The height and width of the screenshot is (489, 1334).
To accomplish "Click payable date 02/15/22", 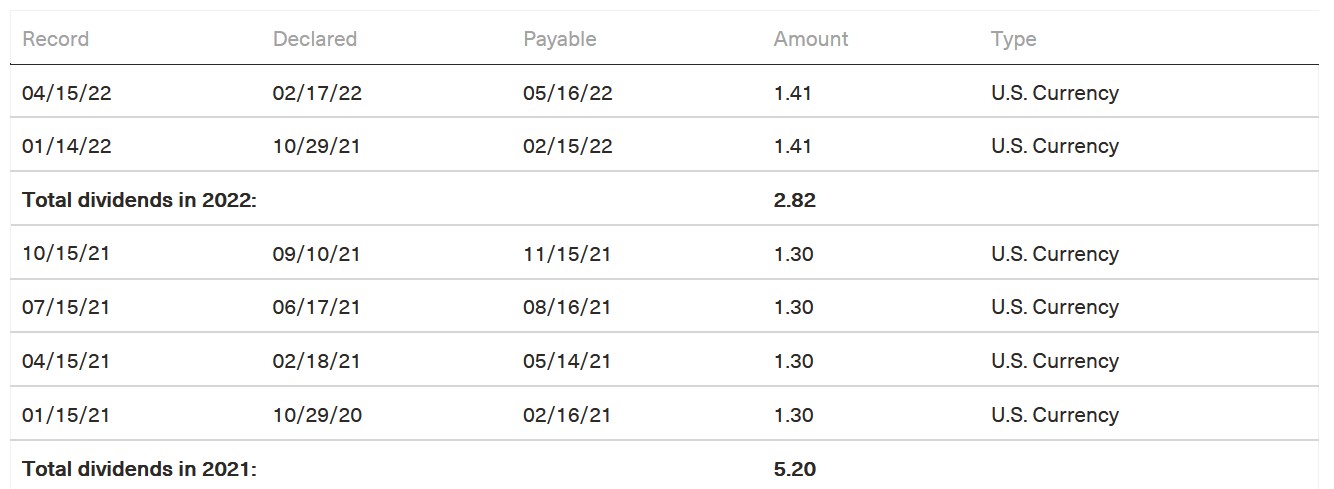I will point(567,146).
